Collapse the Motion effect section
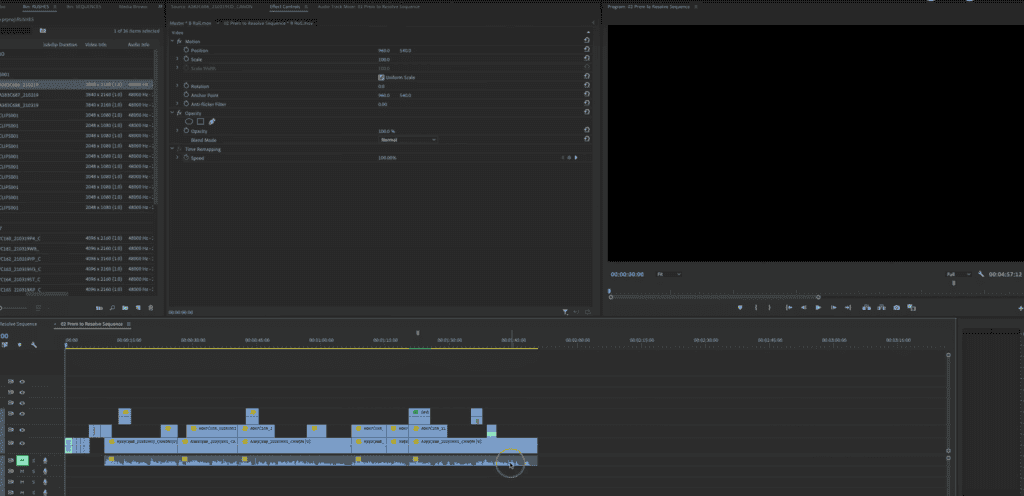The height and width of the screenshot is (496, 1024). 172,41
